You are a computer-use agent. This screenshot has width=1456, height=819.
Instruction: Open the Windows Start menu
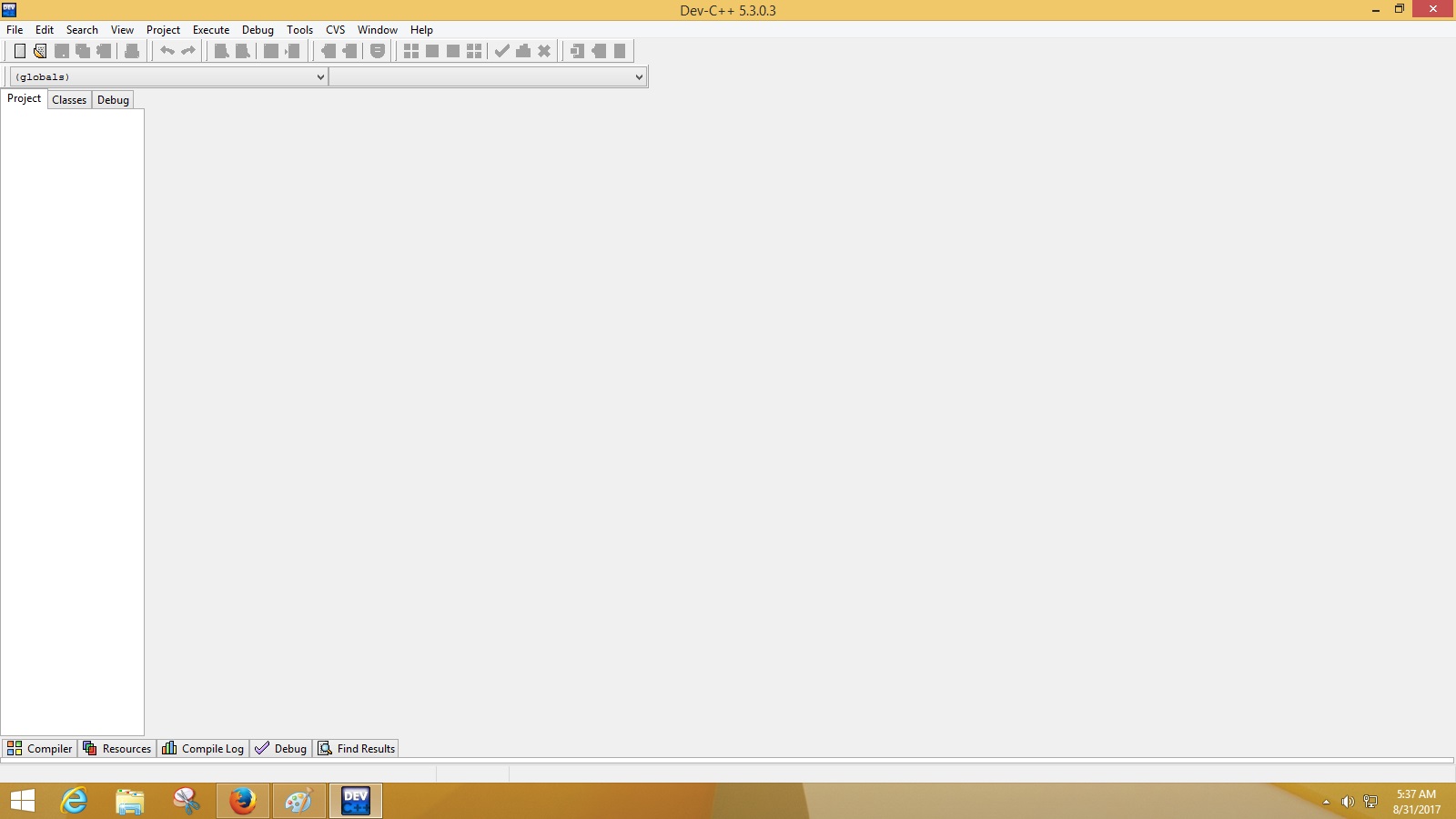coord(23,801)
